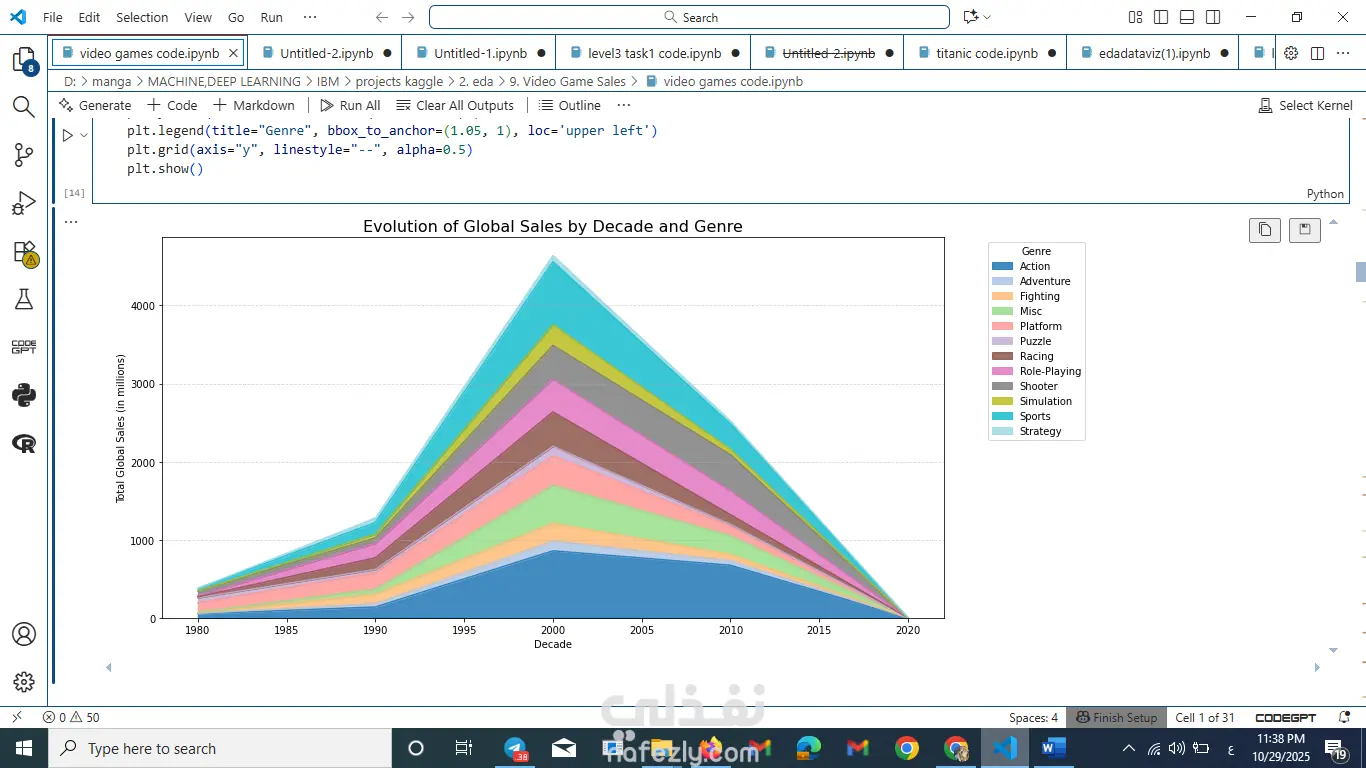Toggle the bottom panel layout button
Viewport: 1366px width, 768px height.
pos(1187,17)
